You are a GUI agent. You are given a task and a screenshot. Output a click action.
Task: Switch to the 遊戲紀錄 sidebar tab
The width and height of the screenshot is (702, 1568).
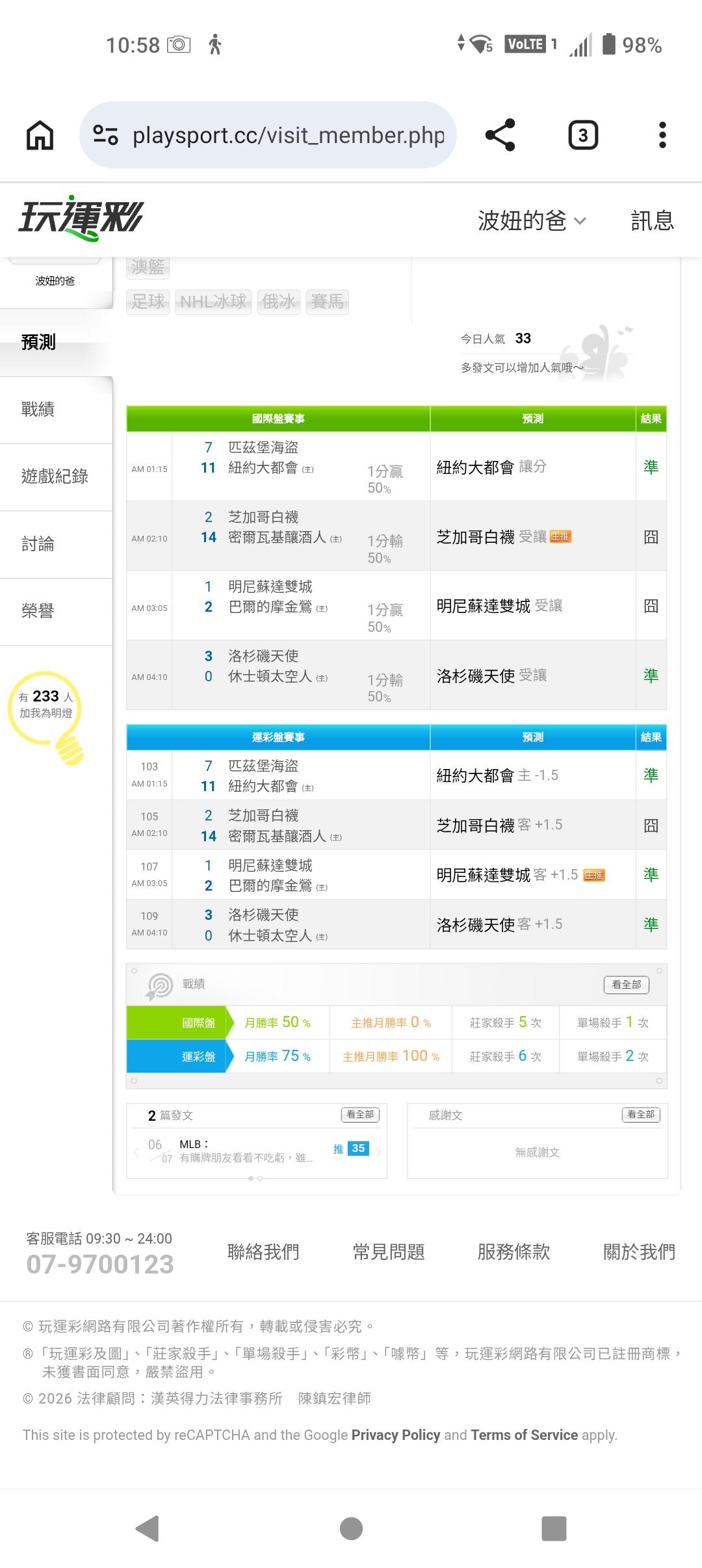coord(55,477)
